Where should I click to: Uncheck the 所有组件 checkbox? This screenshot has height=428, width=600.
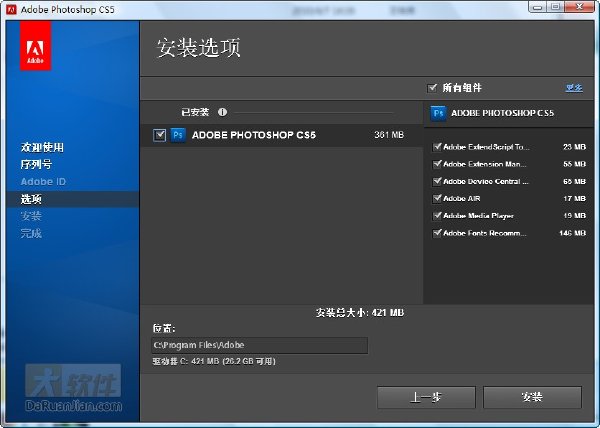click(432, 88)
